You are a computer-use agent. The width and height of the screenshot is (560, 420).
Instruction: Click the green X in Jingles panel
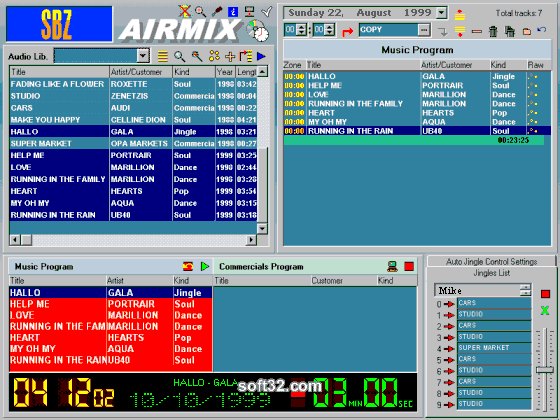pyautogui.click(x=545, y=310)
